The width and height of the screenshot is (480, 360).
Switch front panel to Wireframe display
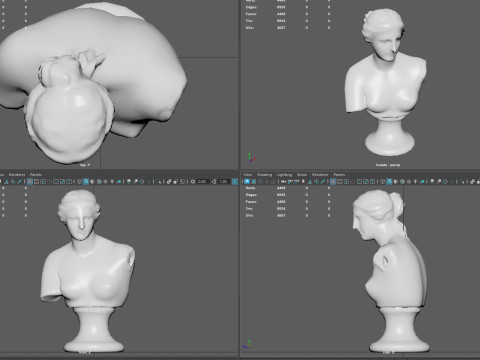[79, 181]
